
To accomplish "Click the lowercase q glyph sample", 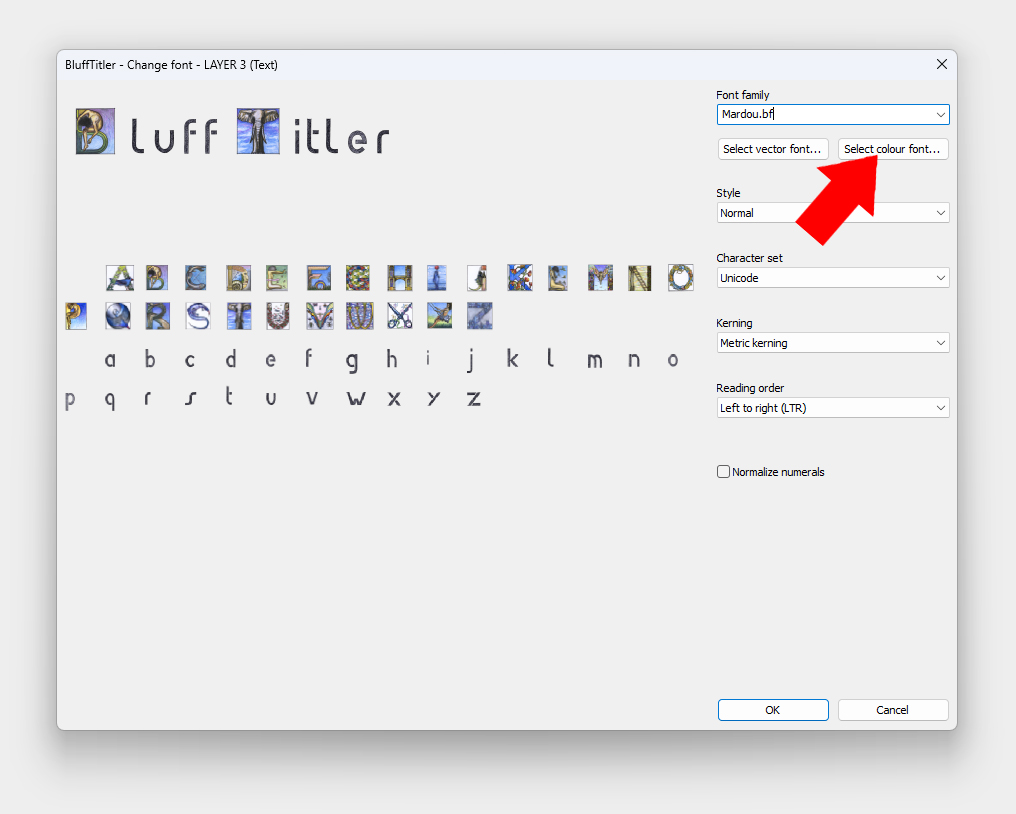I will click(110, 401).
